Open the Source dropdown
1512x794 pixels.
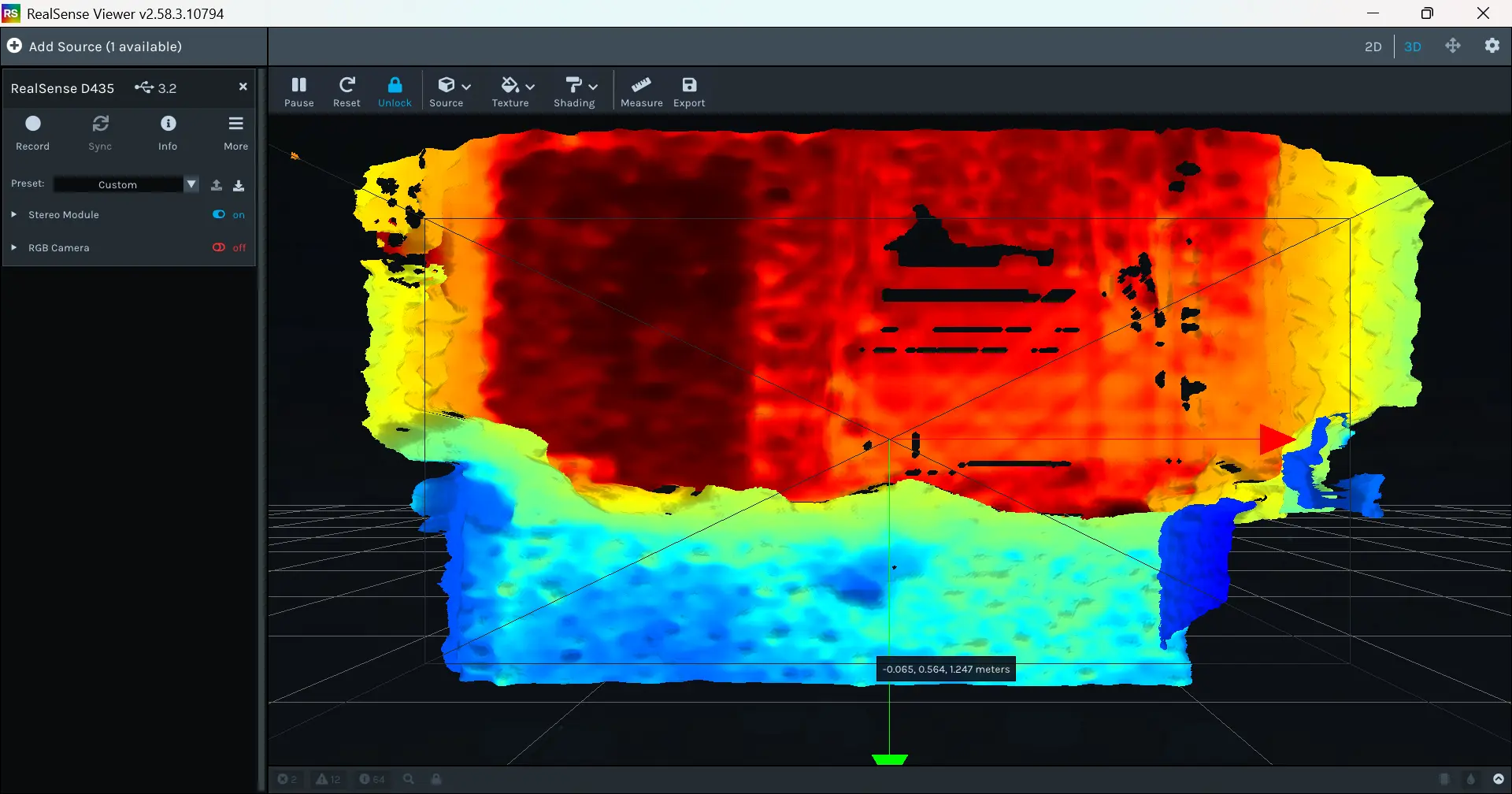pos(450,91)
